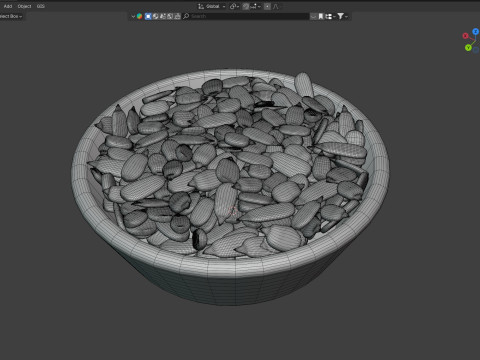Open the Select Box tool dropdown
Screen dimensions: 480x360
click(11, 16)
